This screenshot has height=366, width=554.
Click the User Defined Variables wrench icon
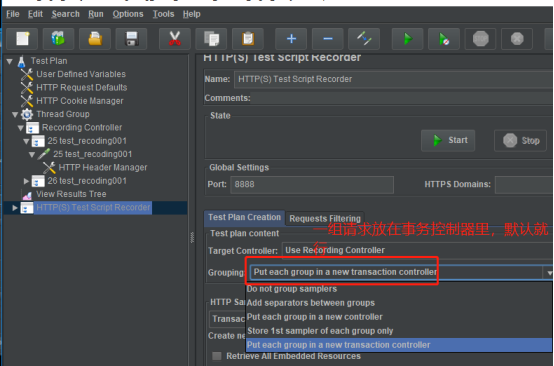27,75
